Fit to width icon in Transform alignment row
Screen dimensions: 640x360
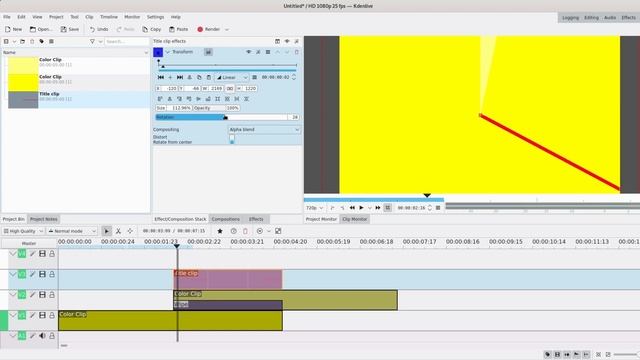tap(237, 99)
